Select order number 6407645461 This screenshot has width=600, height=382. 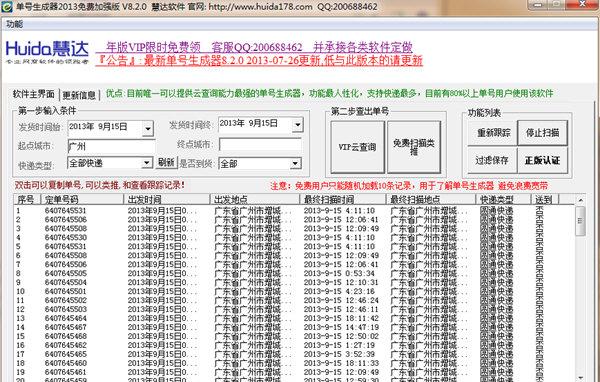click(x=66, y=372)
